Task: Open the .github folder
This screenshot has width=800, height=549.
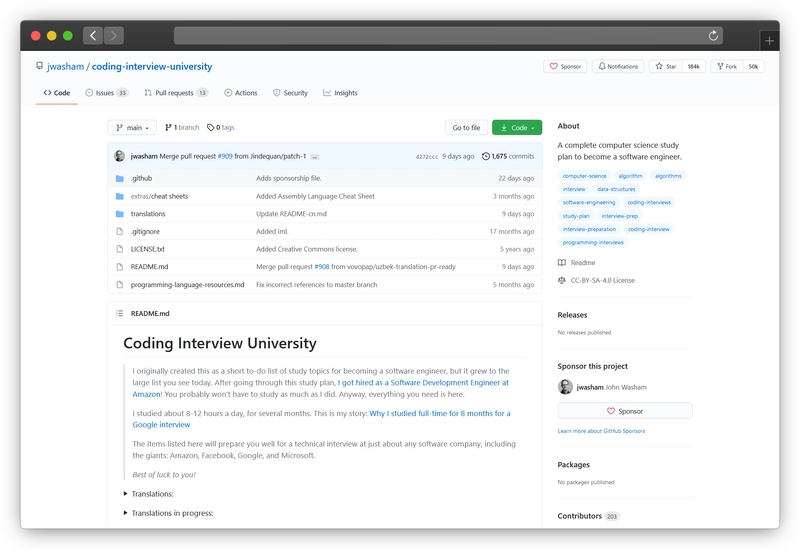Action: tap(141, 178)
